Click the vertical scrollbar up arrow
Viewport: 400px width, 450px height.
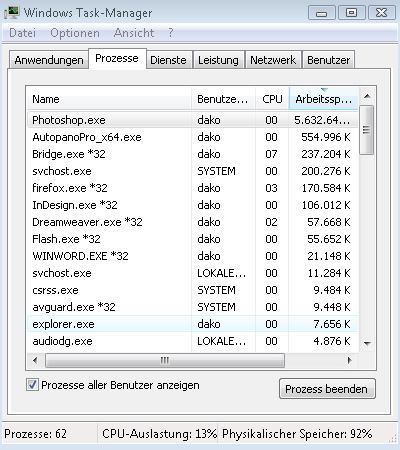tap(367, 96)
